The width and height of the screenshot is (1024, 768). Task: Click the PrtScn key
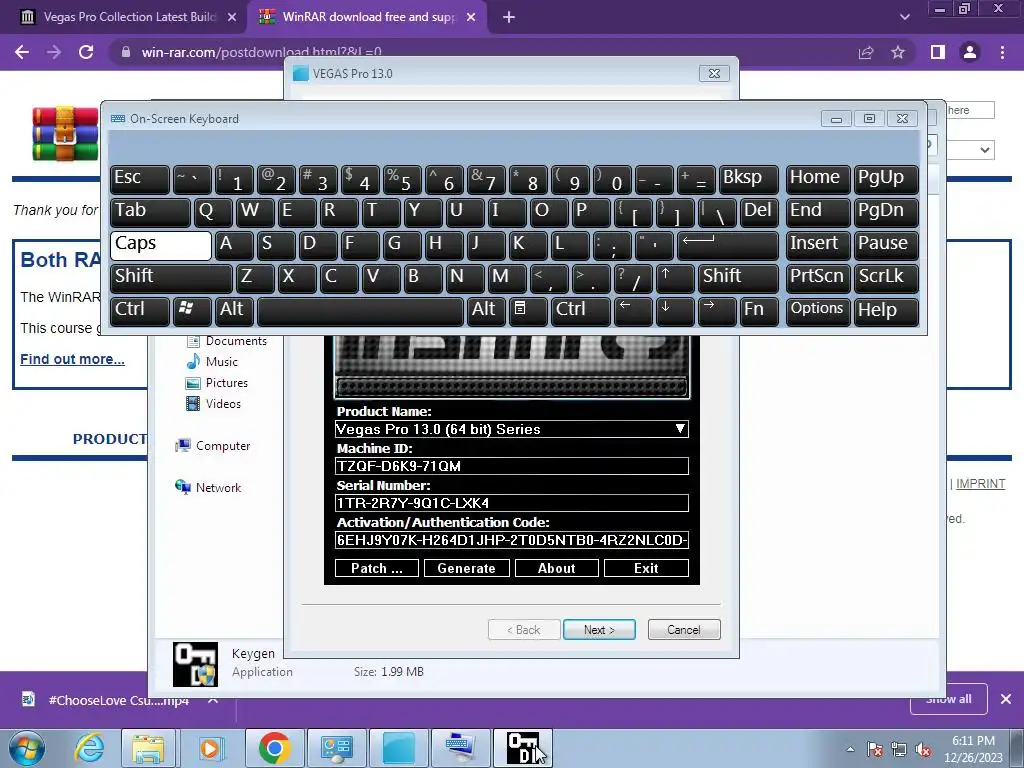tap(818, 278)
